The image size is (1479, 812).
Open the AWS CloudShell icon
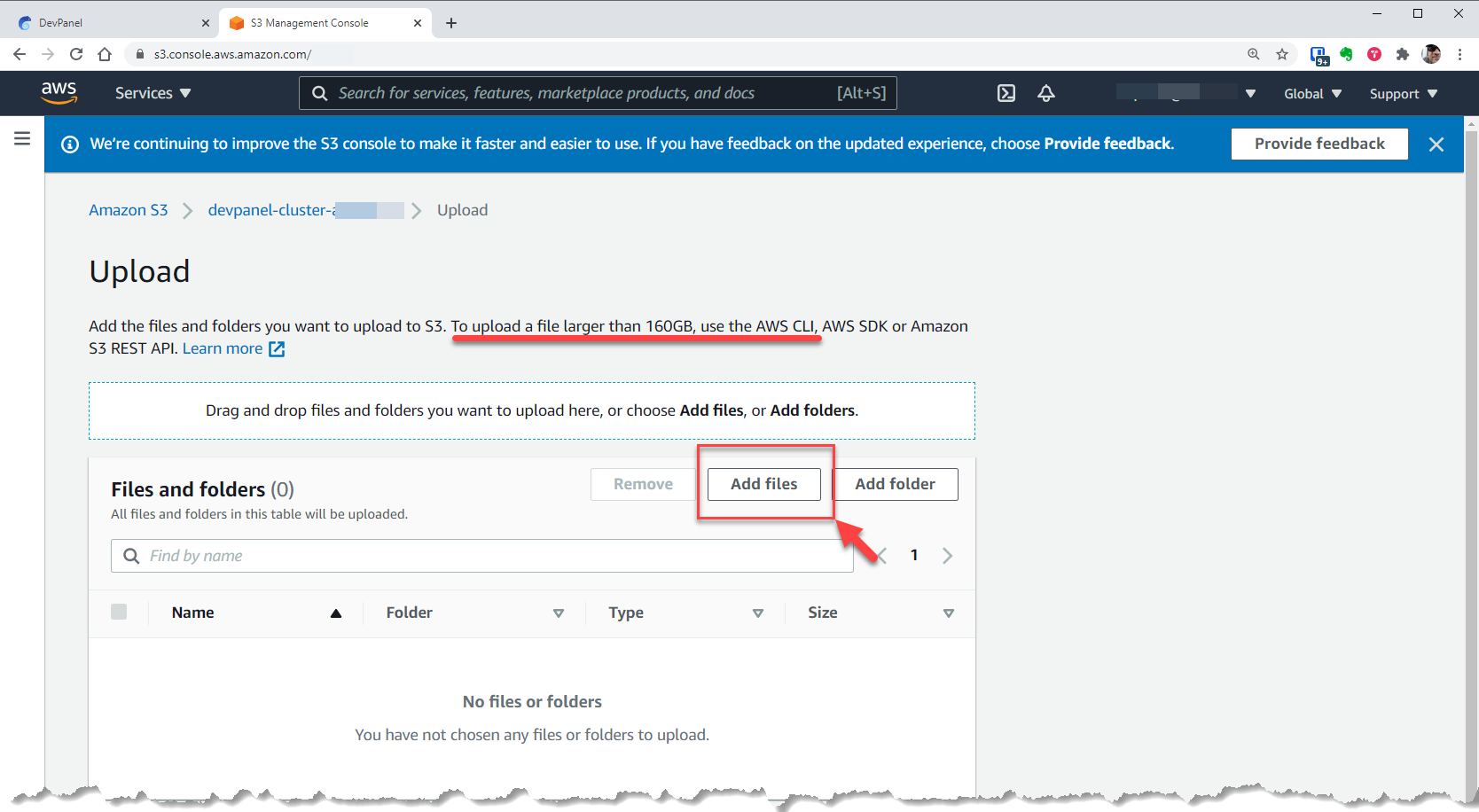pyautogui.click(x=1006, y=93)
